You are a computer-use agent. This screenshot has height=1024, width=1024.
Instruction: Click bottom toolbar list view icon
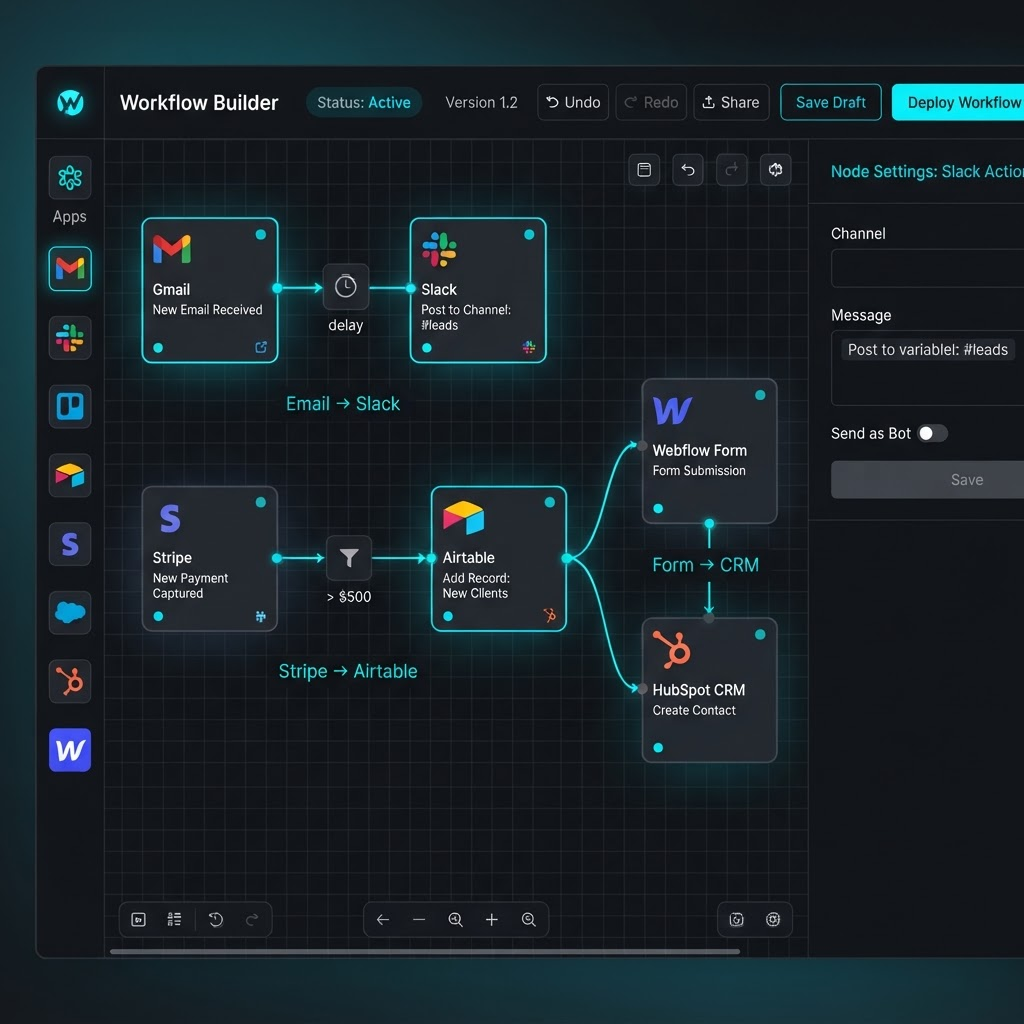[174, 920]
